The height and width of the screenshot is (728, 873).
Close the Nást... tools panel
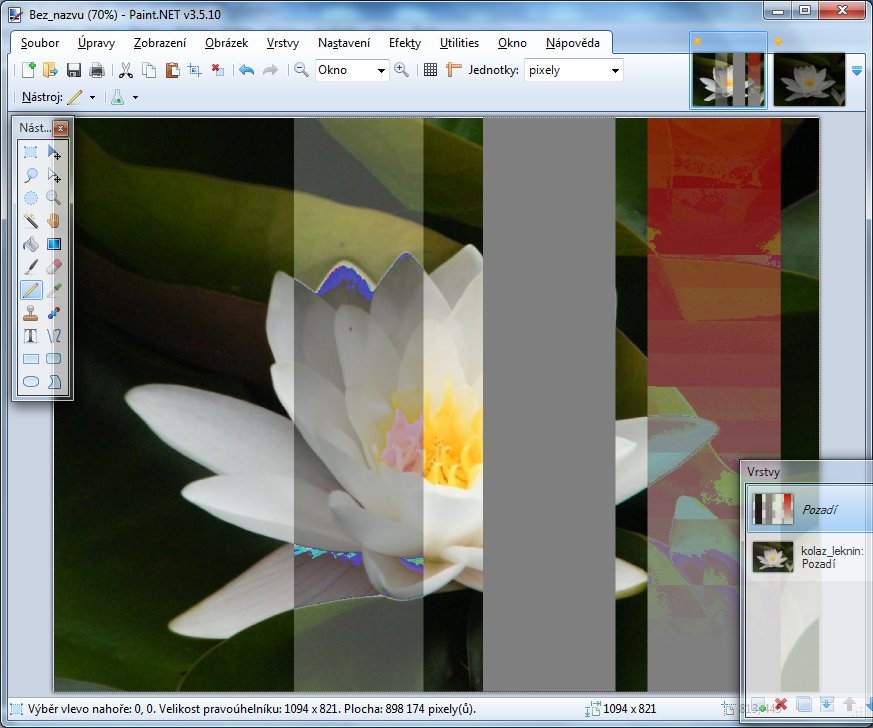61,129
